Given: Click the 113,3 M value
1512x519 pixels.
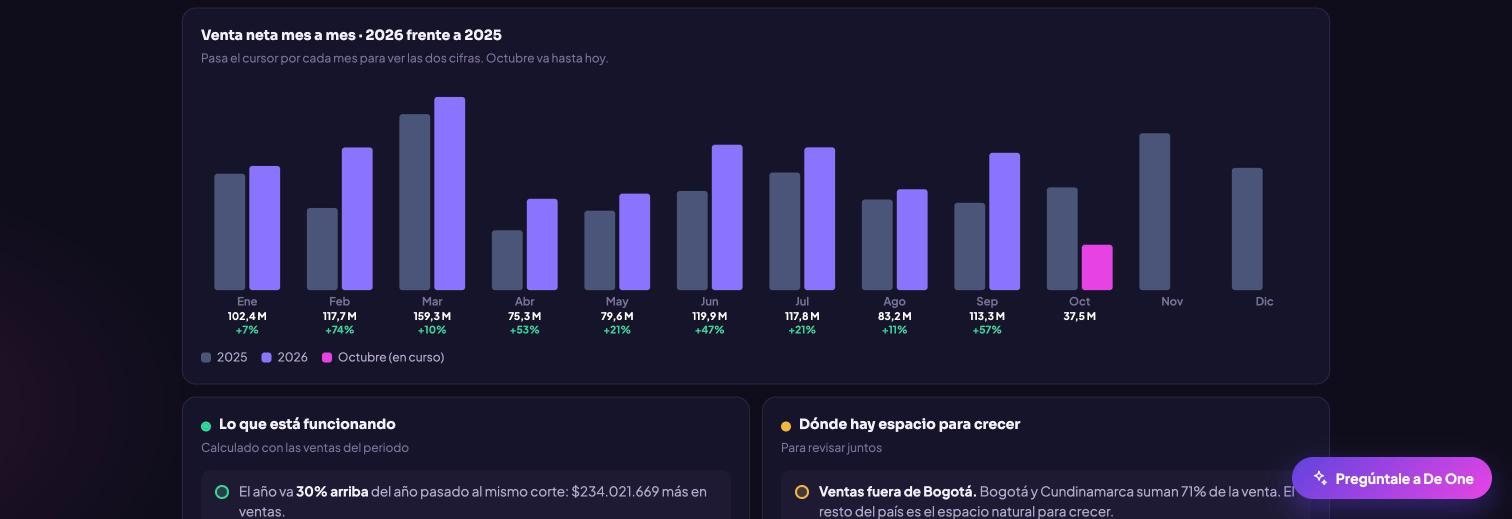Looking at the screenshot, I should 987,316.
